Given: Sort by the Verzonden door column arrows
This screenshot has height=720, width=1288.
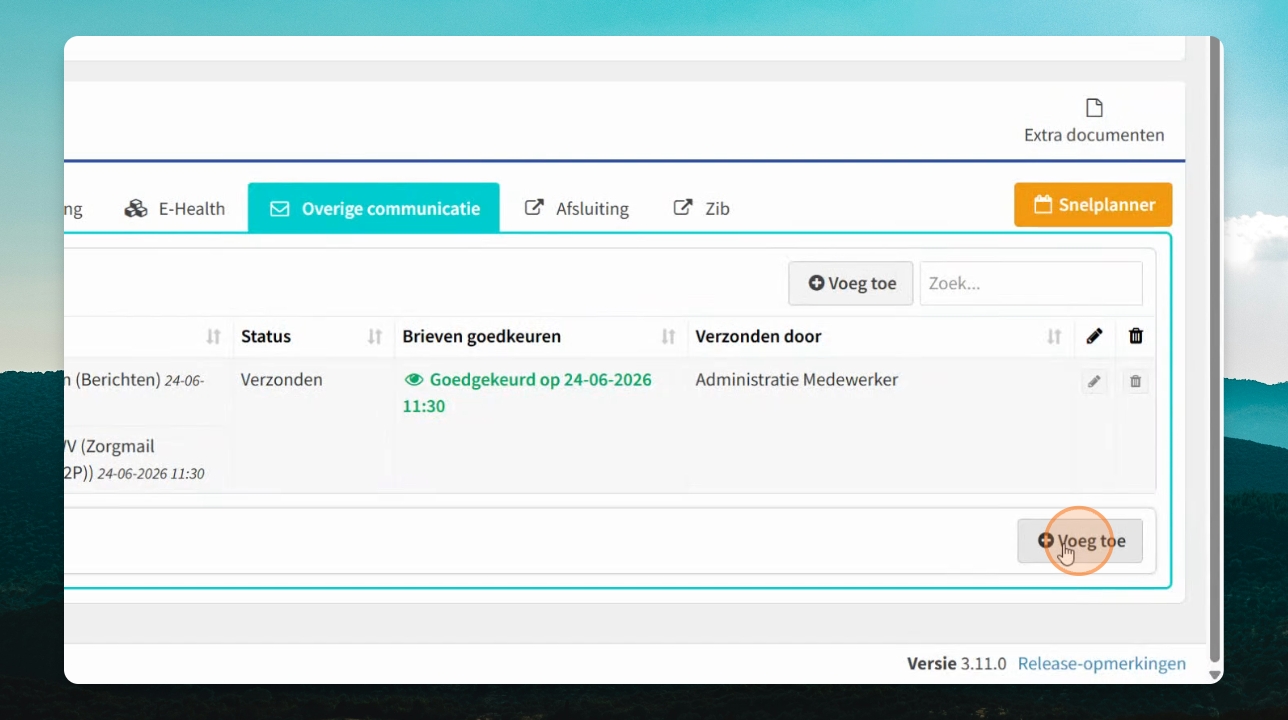Looking at the screenshot, I should coord(1054,337).
